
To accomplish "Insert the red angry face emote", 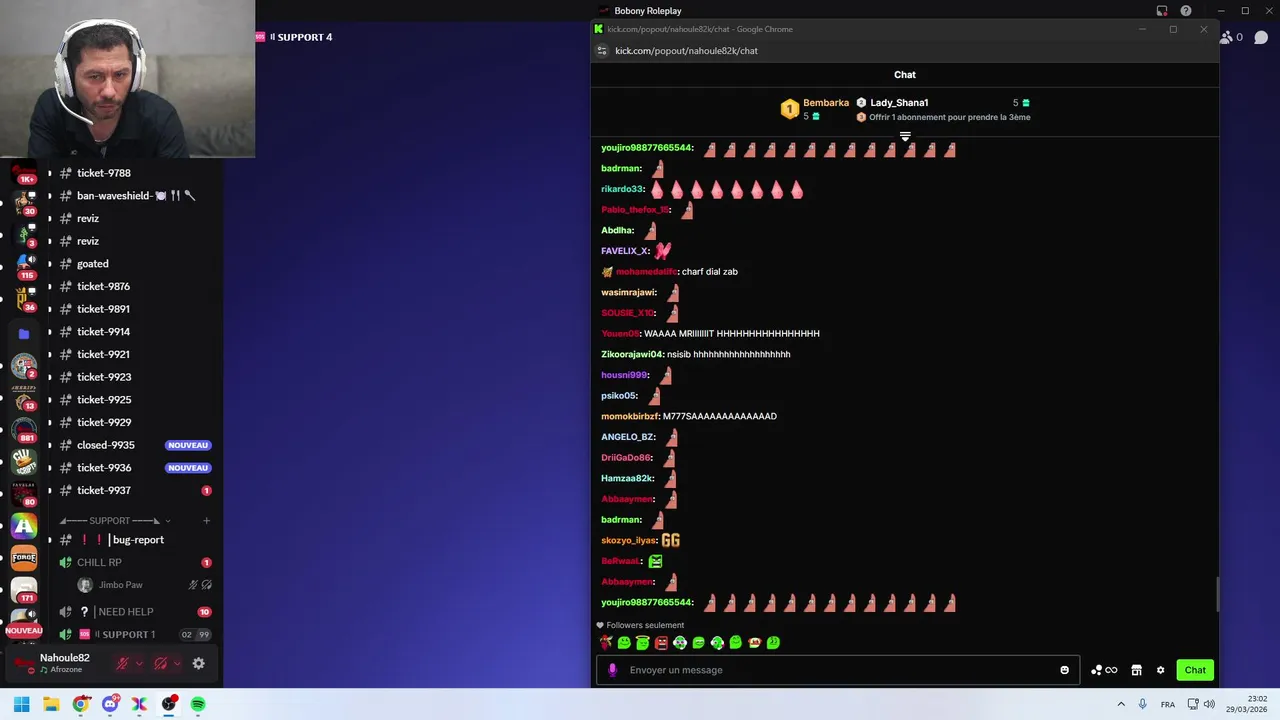I will pyautogui.click(x=661, y=643).
